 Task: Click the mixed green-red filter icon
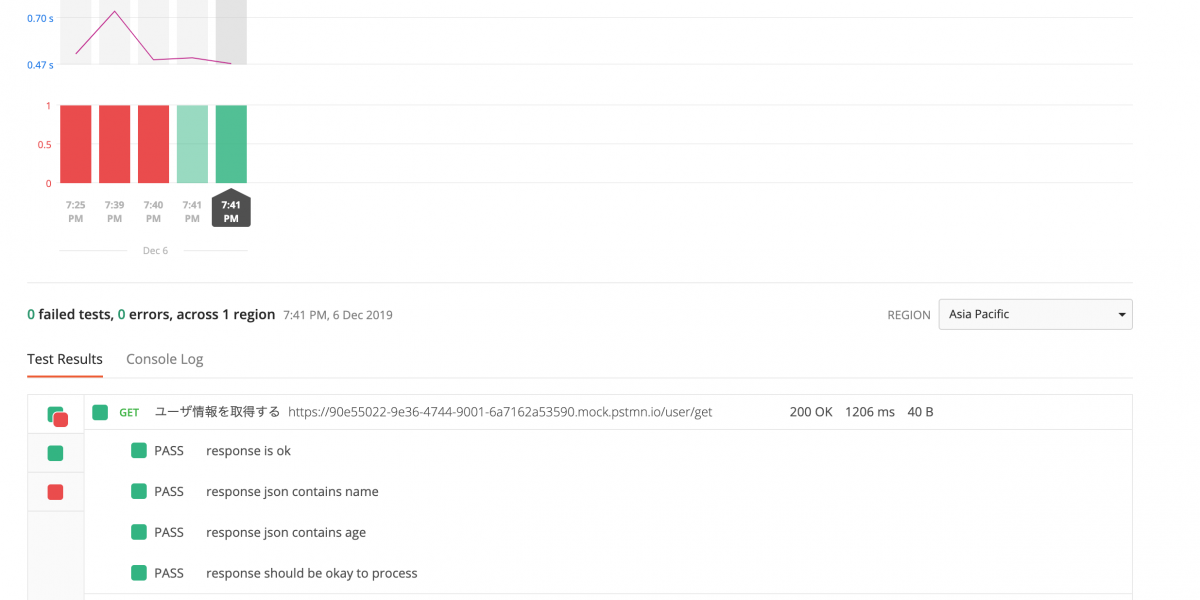coord(56,415)
